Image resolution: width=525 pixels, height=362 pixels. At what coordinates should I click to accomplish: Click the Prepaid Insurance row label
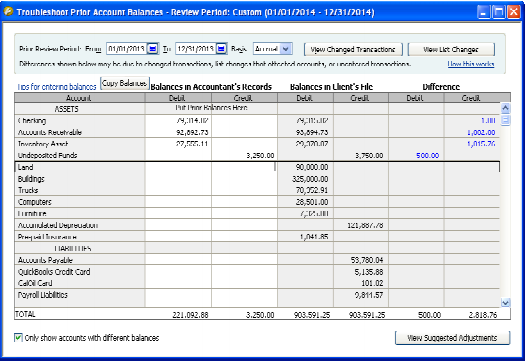pos(47,237)
